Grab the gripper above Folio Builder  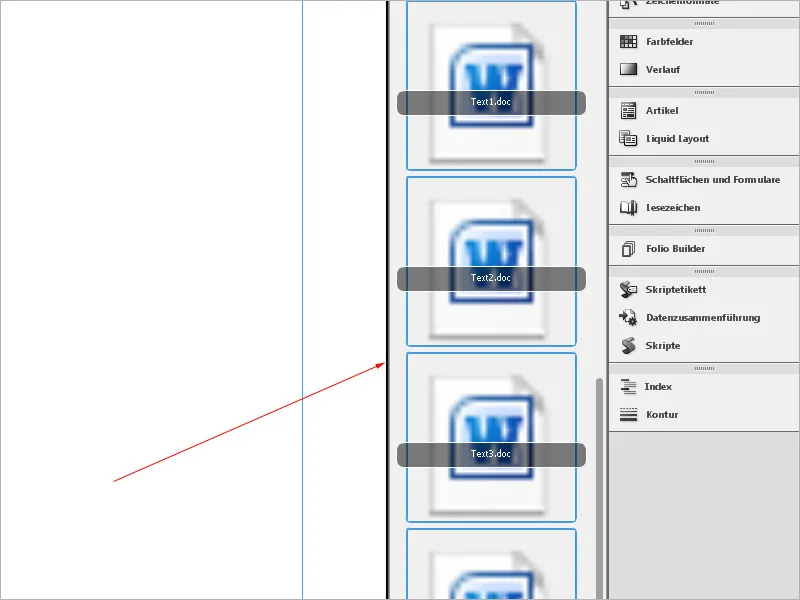[x=704, y=231]
